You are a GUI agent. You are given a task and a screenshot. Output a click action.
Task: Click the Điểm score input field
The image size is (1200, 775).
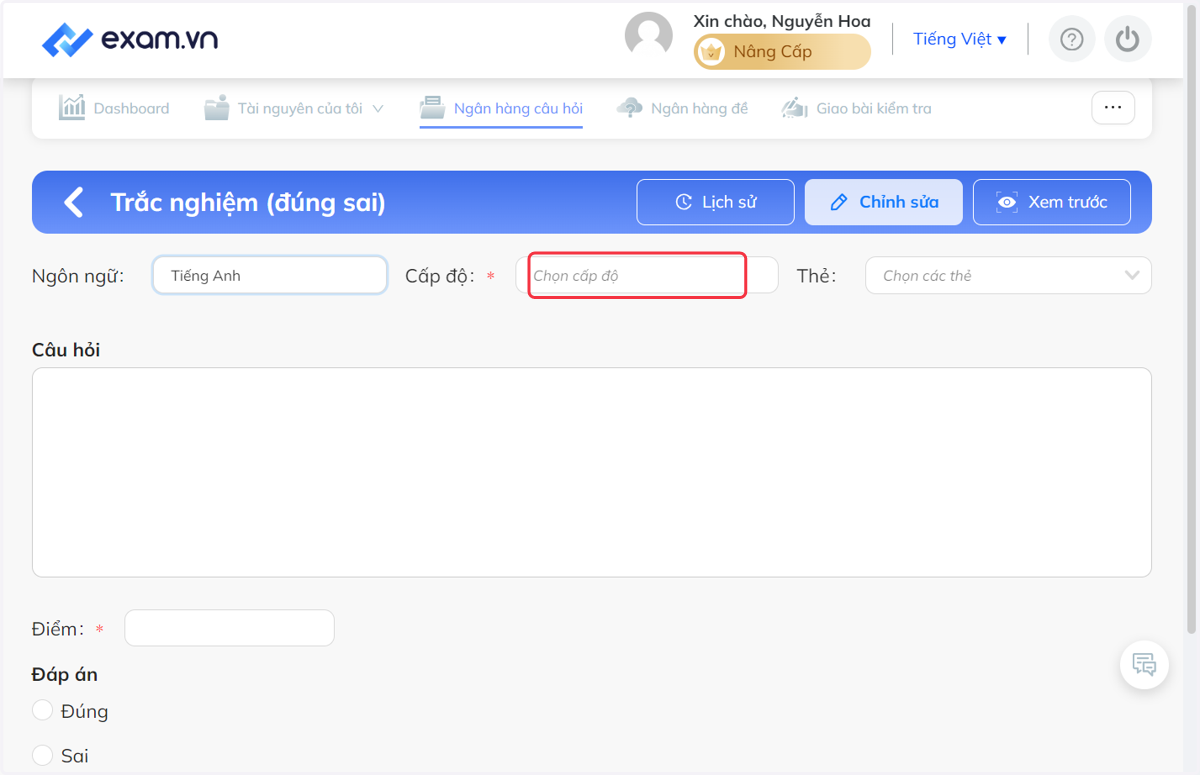(229, 628)
